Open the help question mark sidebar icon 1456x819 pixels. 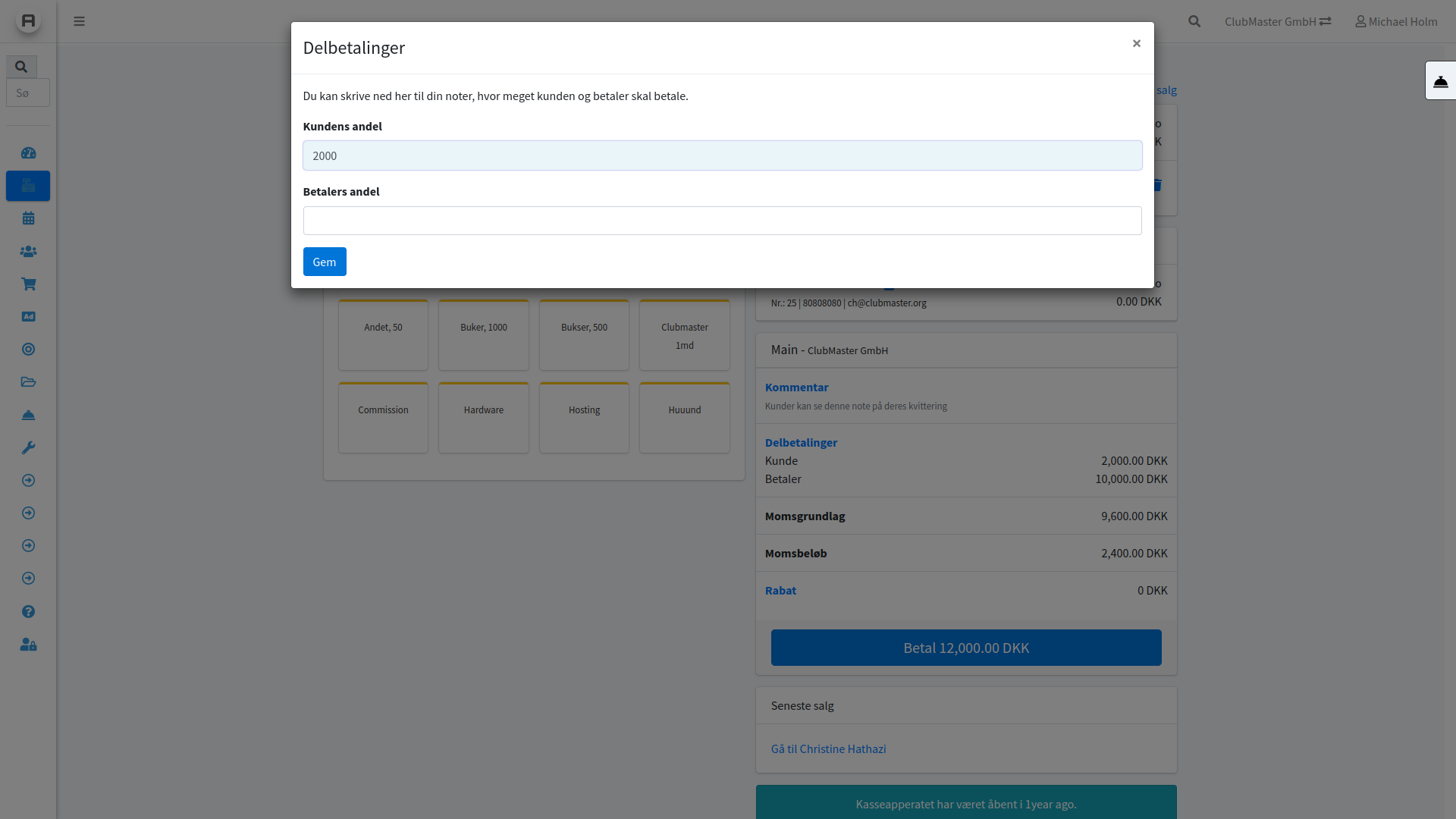pos(28,611)
